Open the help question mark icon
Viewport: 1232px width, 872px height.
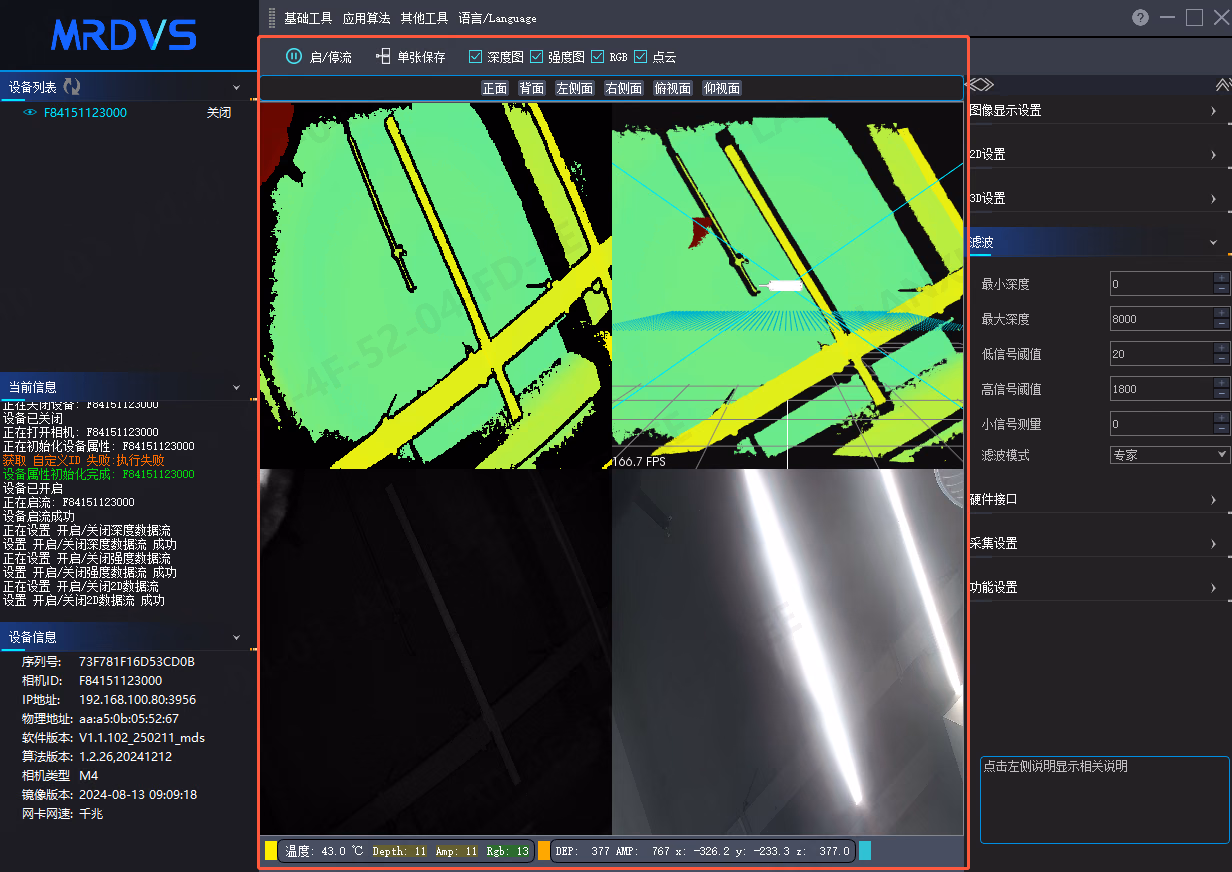click(1140, 17)
